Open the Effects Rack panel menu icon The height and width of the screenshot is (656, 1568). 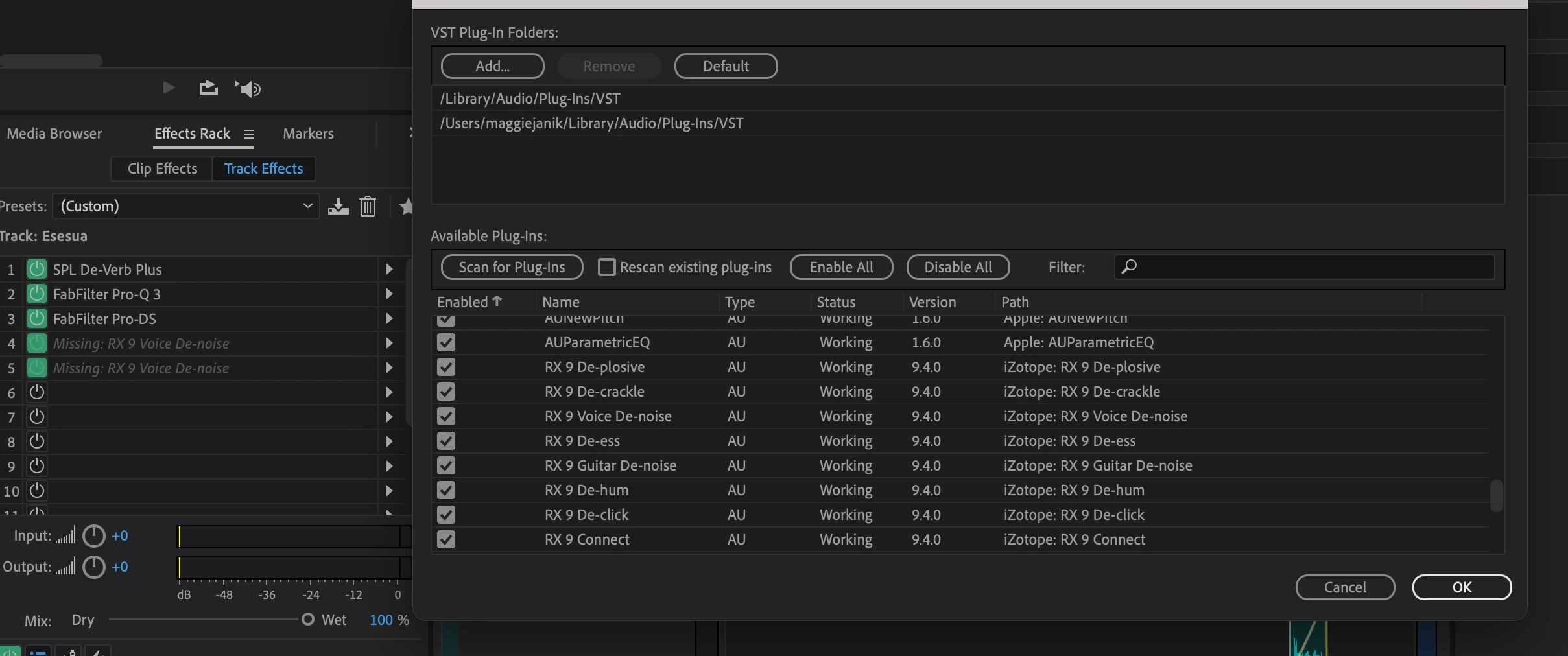pyautogui.click(x=248, y=134)
